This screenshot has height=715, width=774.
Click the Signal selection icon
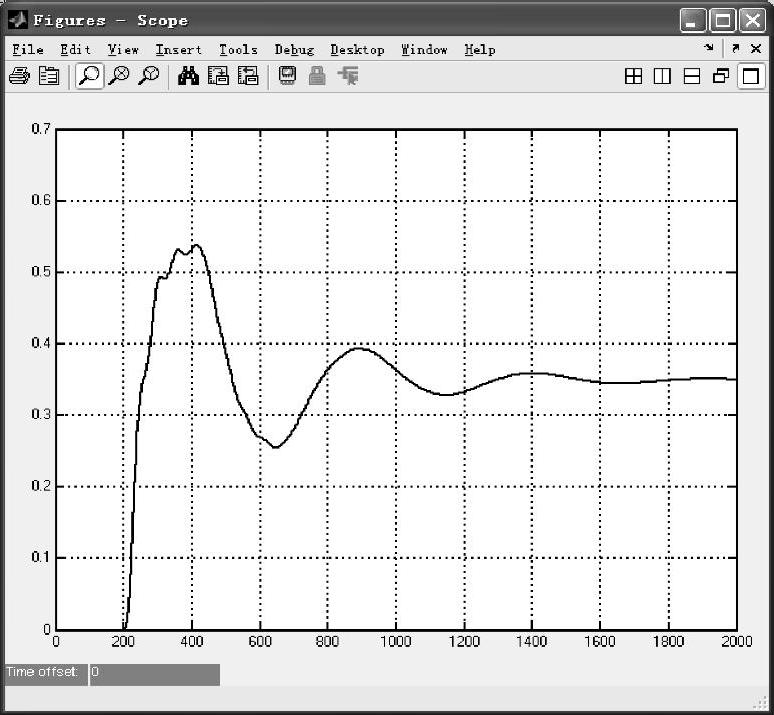coord(348,76)
